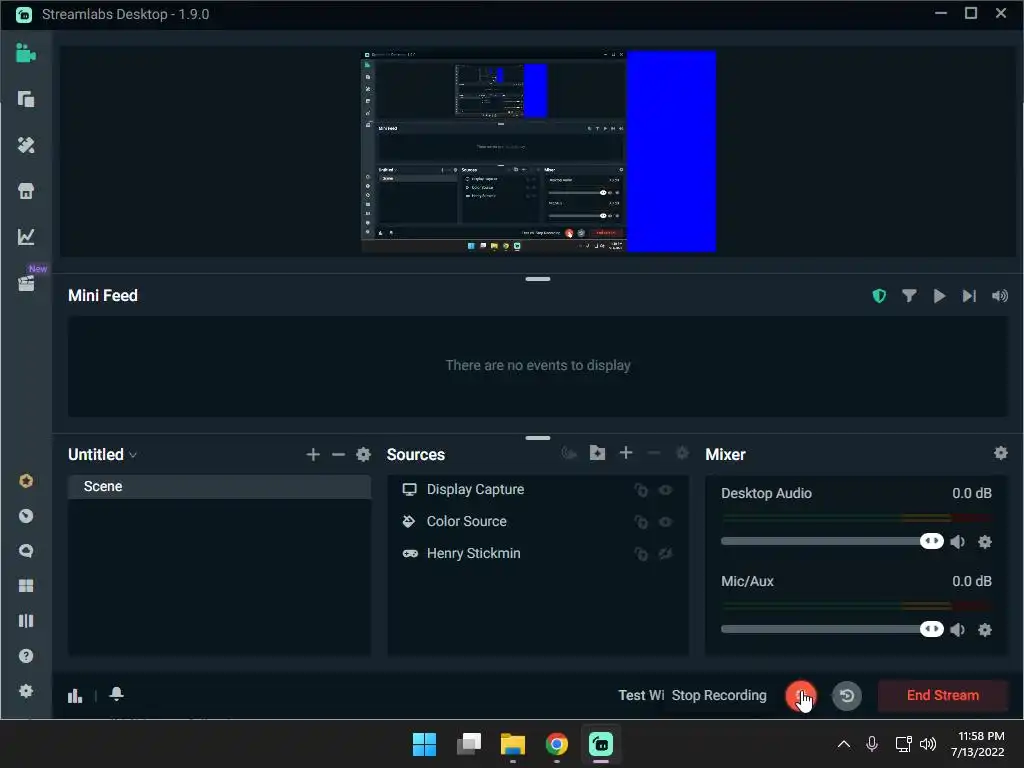Open Mic/Aux settings gear
This screenshot has width=1024, height=768.
coord(985,630)
